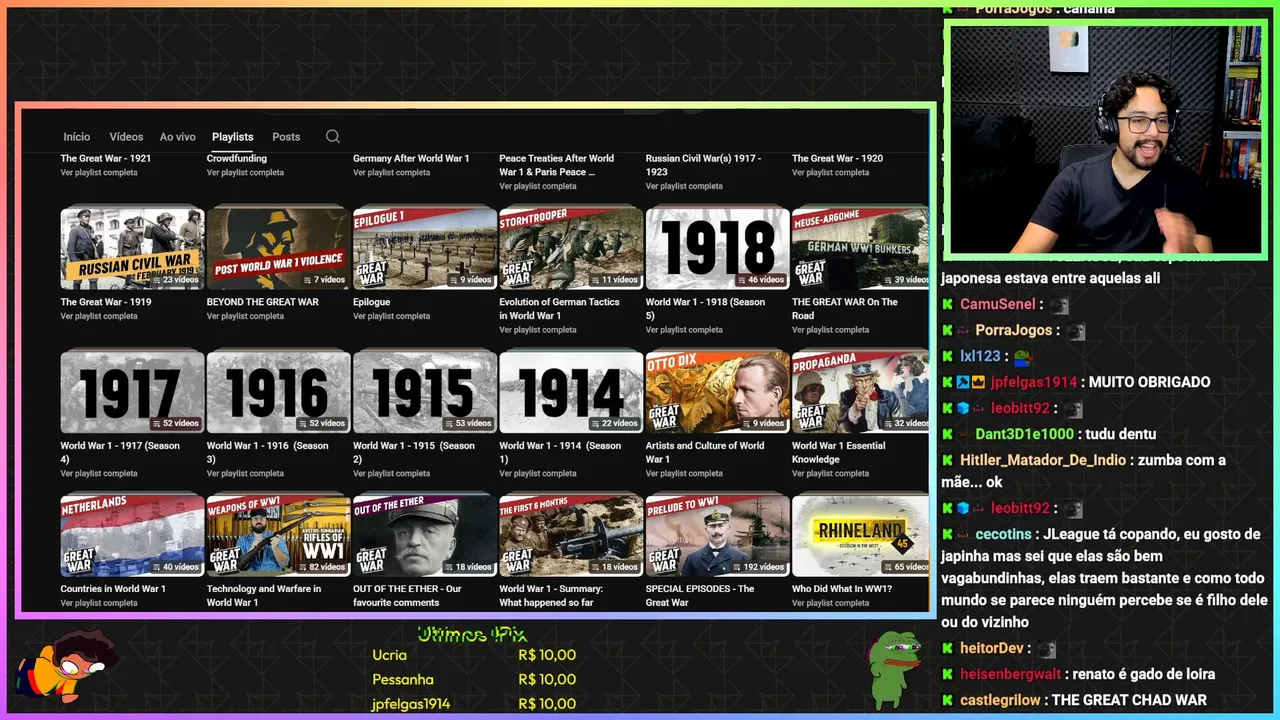The height and width of the screenshot is (720, 1280).
Task: Open the Ao vivo tab
Action: (178, 137)
